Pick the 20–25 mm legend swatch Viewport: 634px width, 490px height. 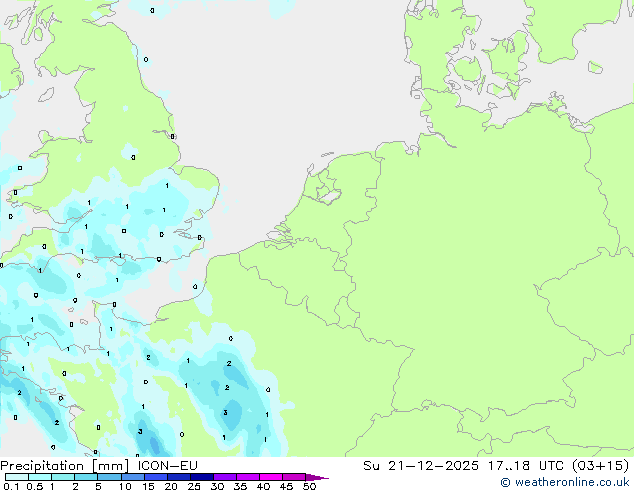pyautogui.click(x=178, y=477)
